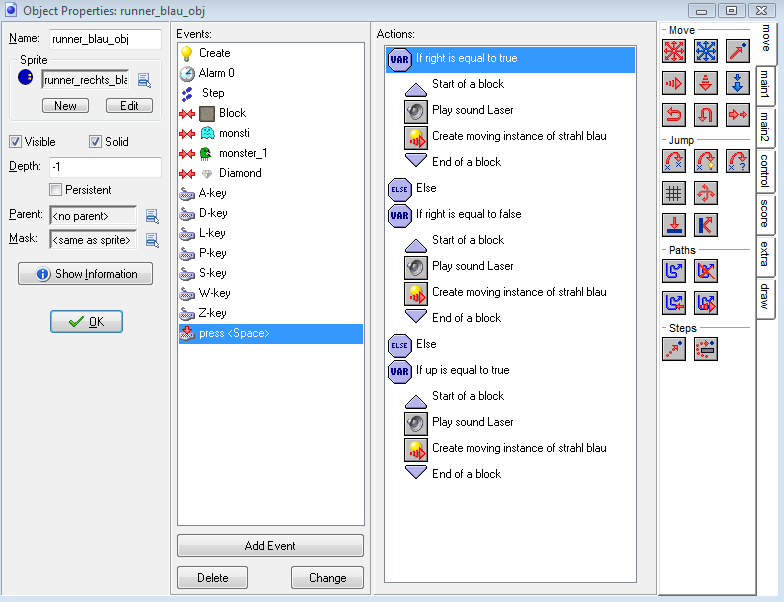Select the End Path action icon

coord(706,270)
